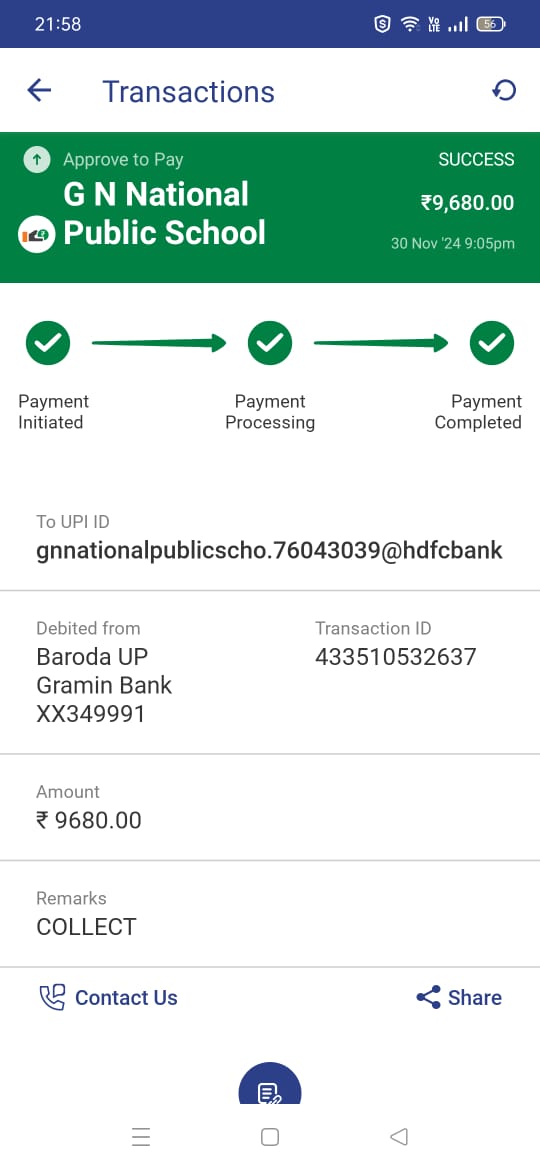Screen dimensions: 540x1170
Task: Tap the G N National Public School name
Action: coord(164,213)
